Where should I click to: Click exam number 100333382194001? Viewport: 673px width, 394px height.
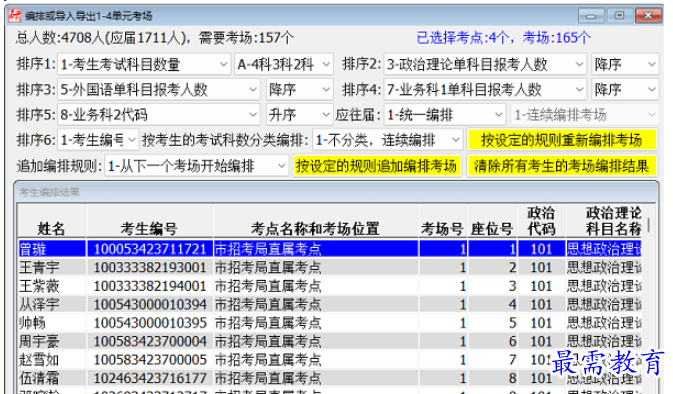[x=150, y=286]
